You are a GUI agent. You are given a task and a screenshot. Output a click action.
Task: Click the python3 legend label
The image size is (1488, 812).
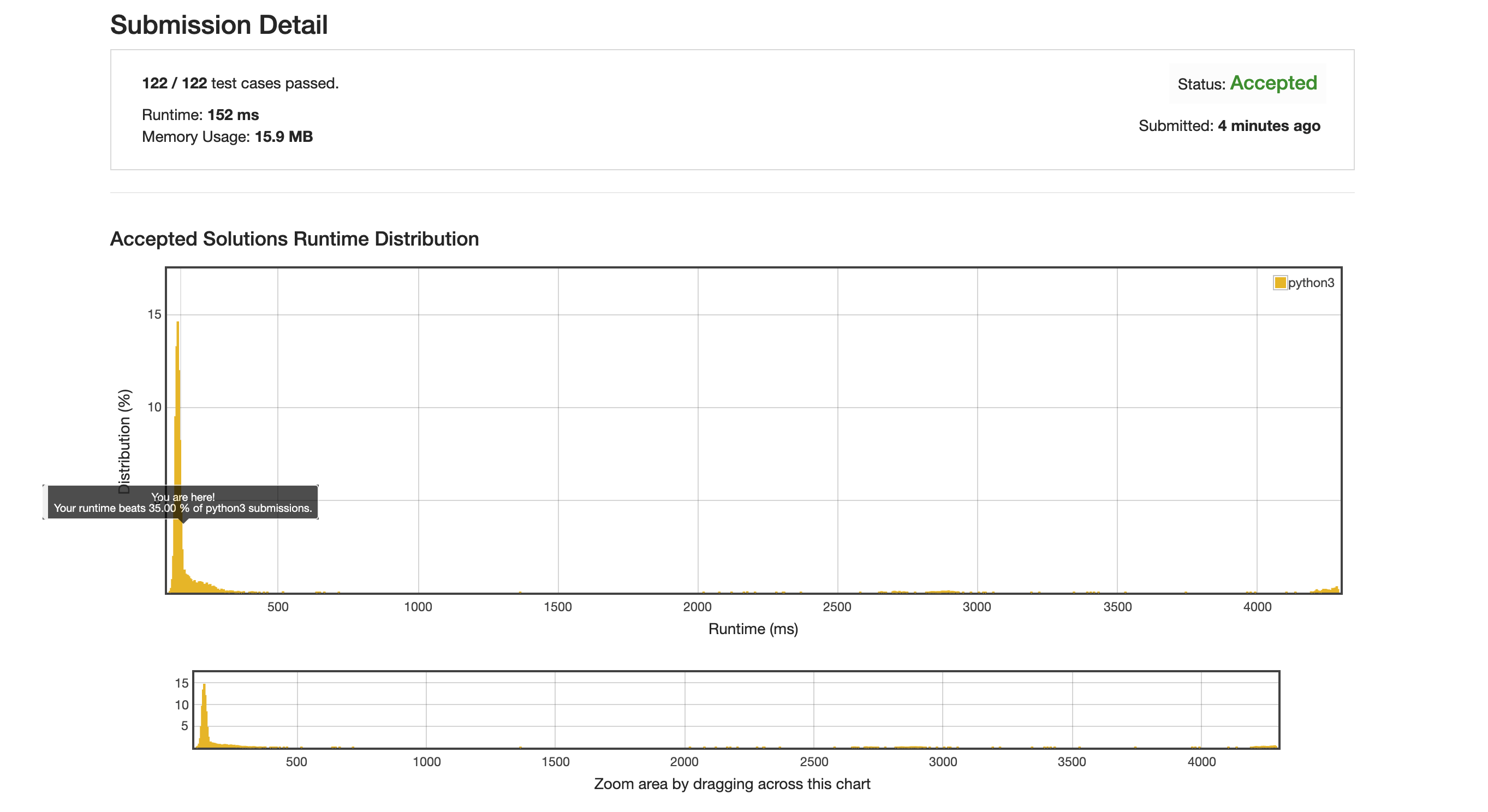tap(1311, 283)
